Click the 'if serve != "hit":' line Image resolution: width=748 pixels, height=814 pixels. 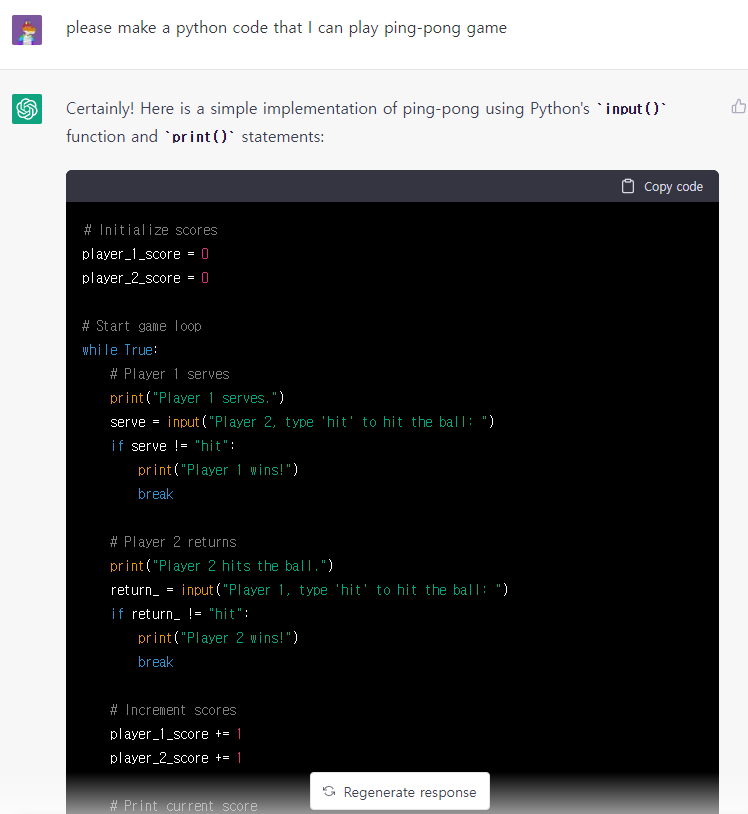[x=173, y=446]
